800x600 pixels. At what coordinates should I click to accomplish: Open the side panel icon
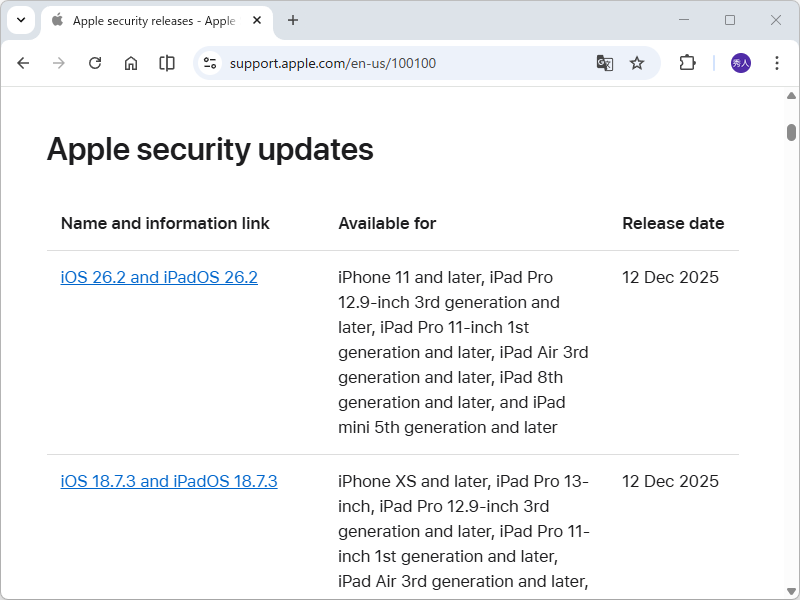(x=167, y=63)
